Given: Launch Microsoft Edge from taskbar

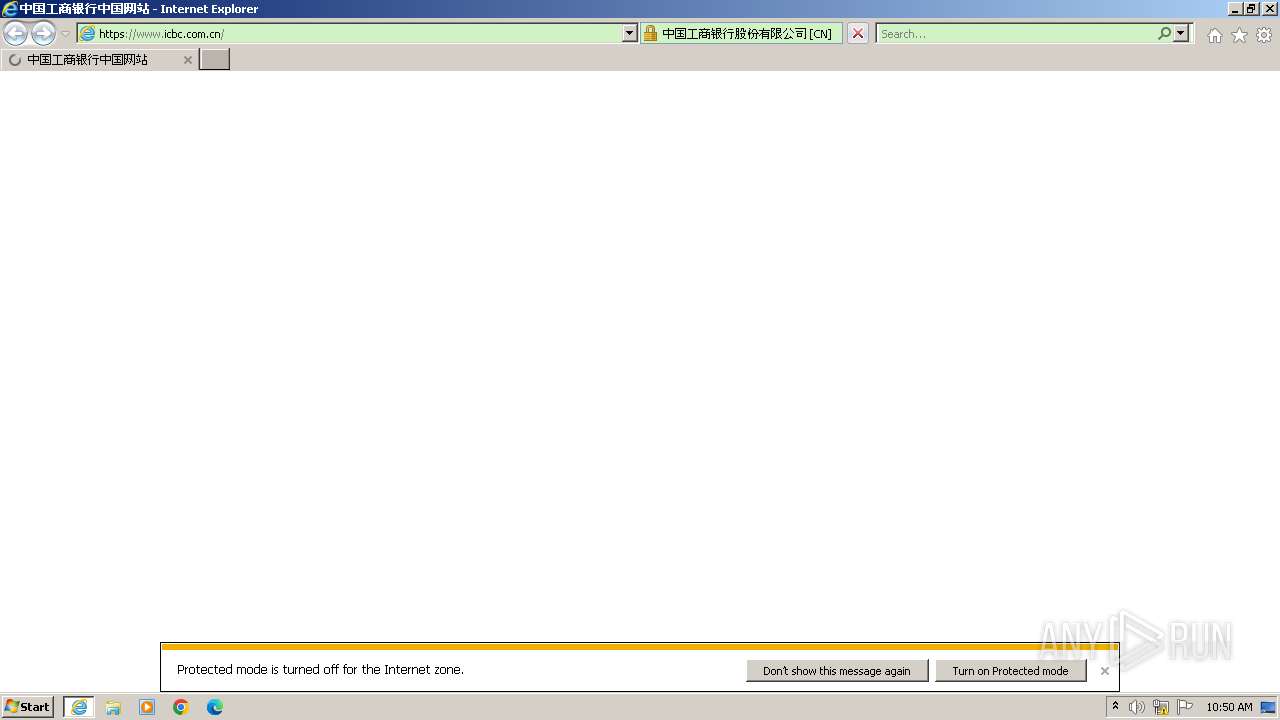Looking at the screenshot, I should pyautogui.click(x=215, y=707).
